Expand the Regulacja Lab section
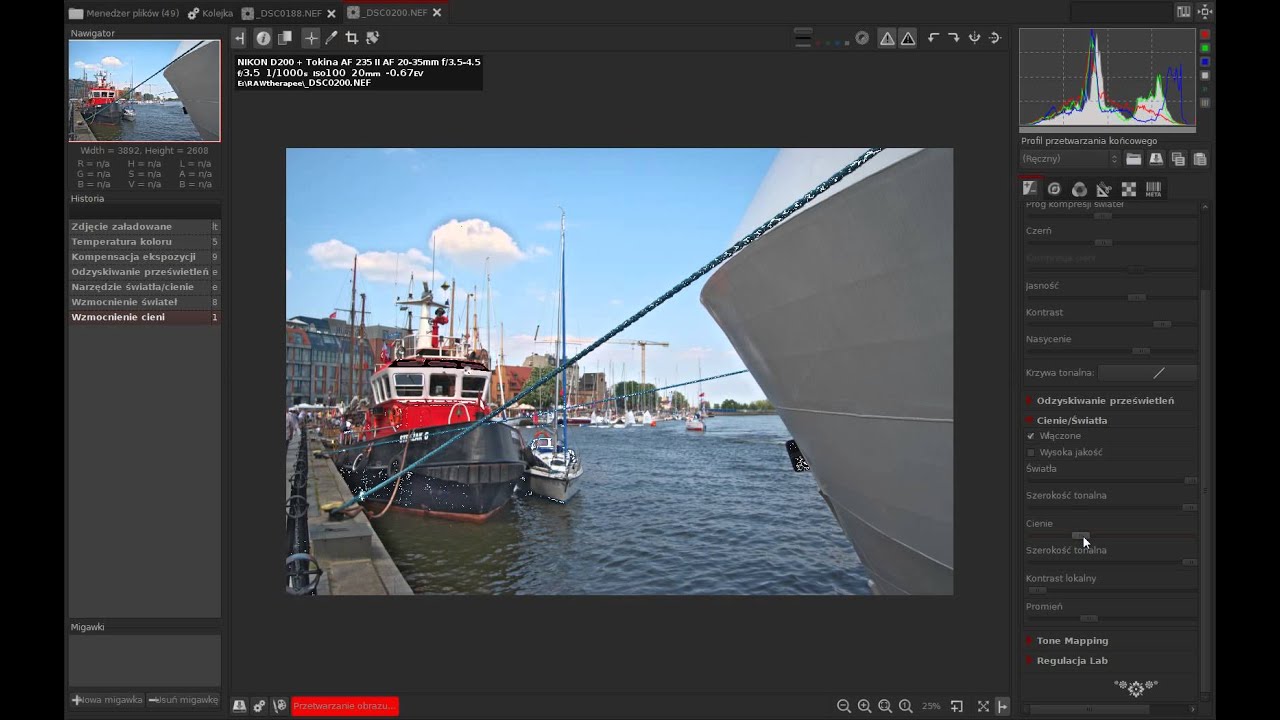 [x=1072, y=660]
